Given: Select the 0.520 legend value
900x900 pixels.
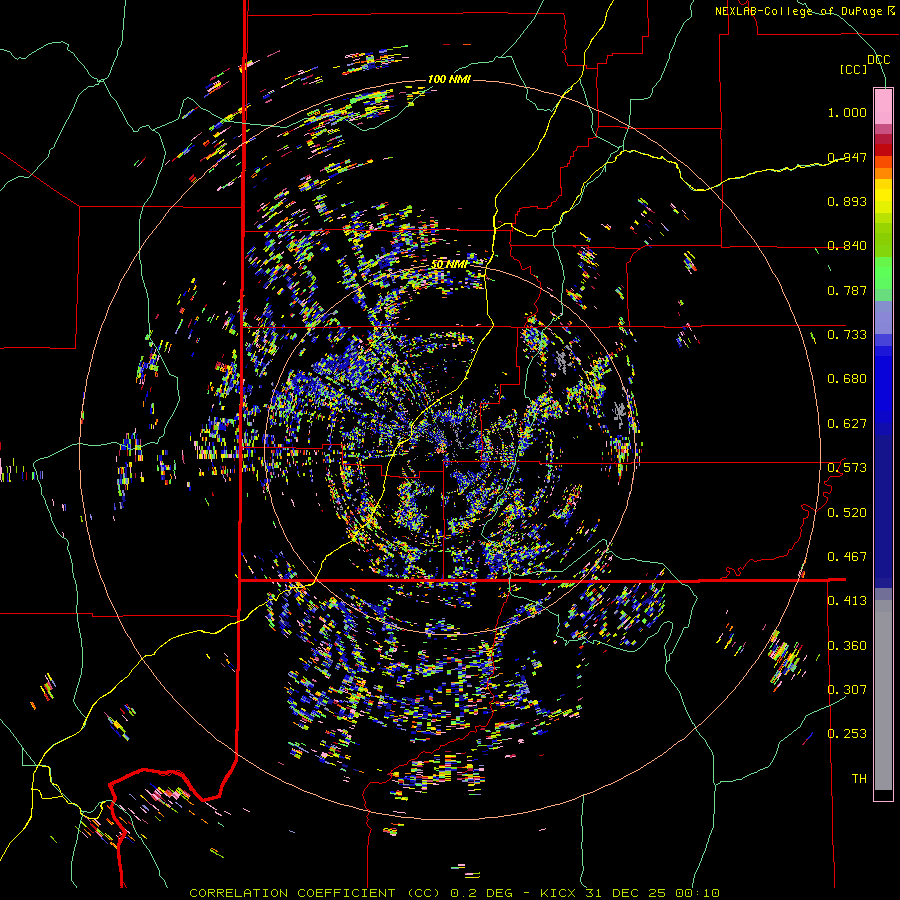Looking at the screenshot, I should [x=847, y=513].
